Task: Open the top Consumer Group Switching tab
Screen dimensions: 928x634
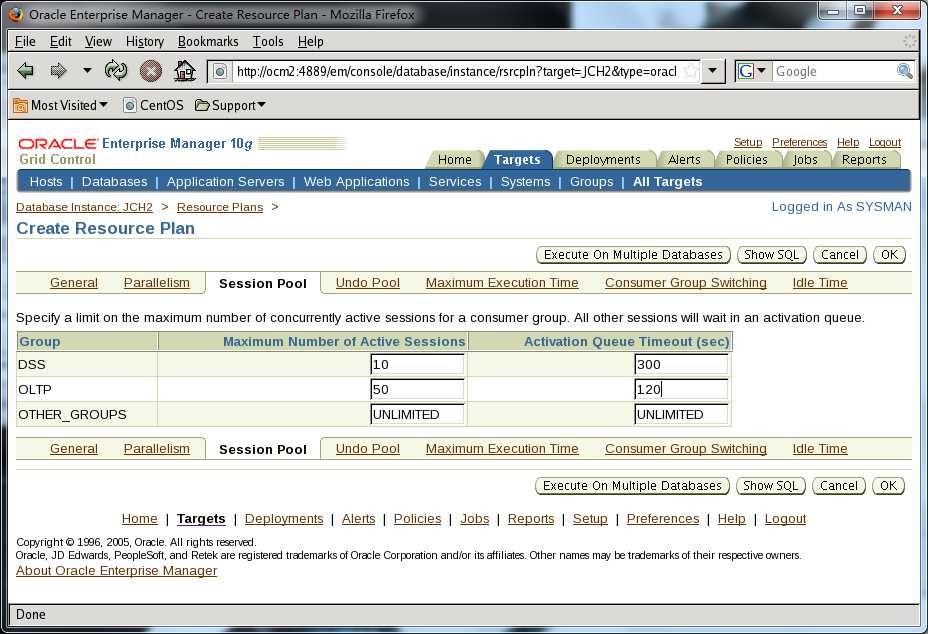Action: tap(685, 283)
